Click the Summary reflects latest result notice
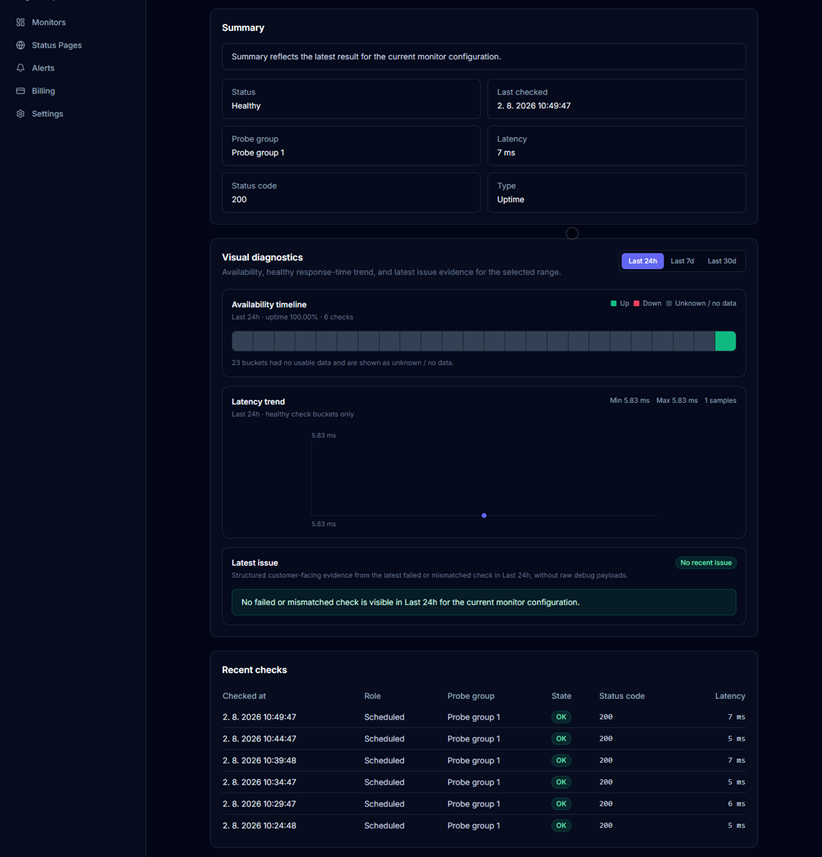Screen dimensions: 822x857 point(484,57)
